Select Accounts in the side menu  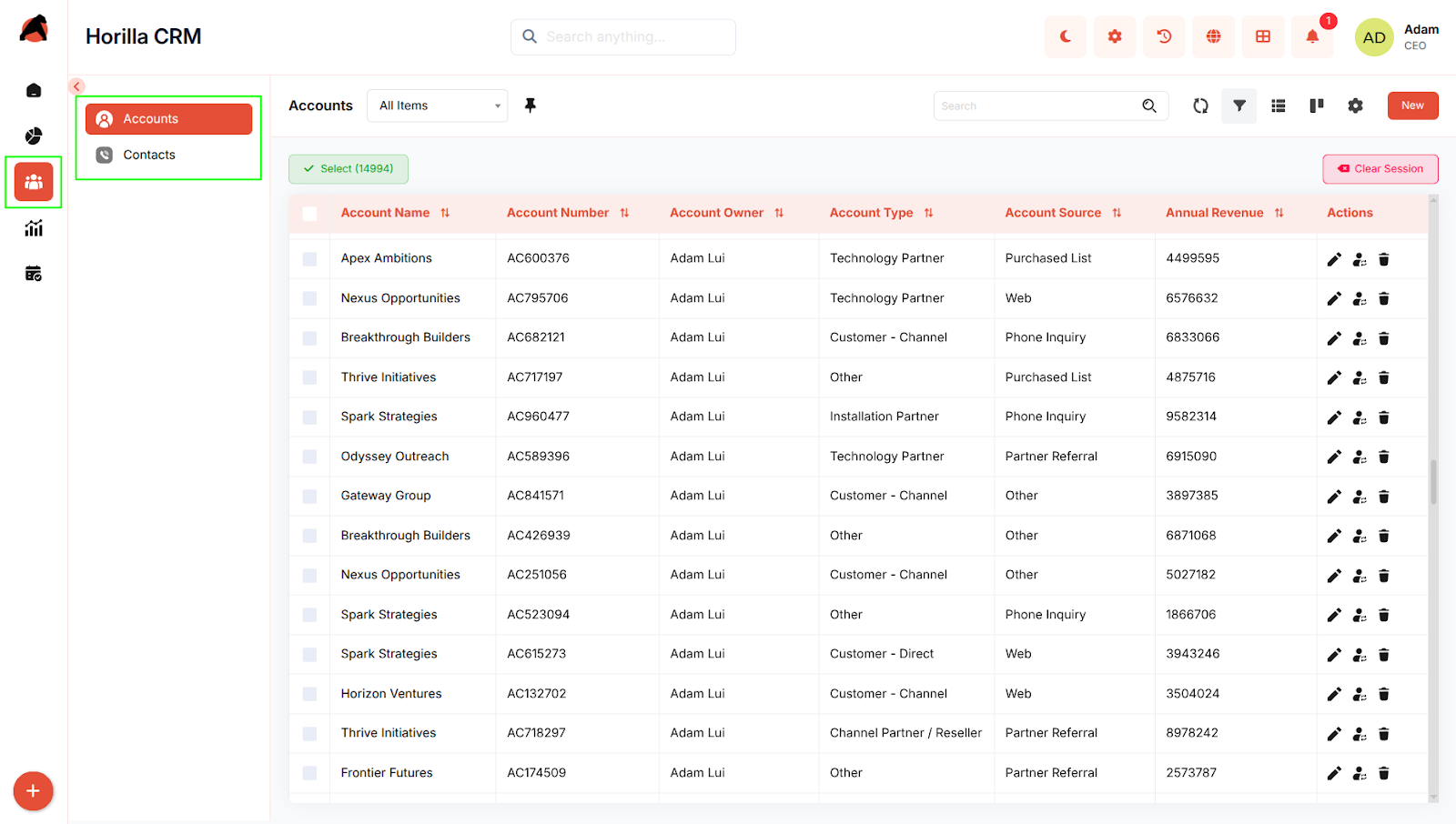point(168,119)
